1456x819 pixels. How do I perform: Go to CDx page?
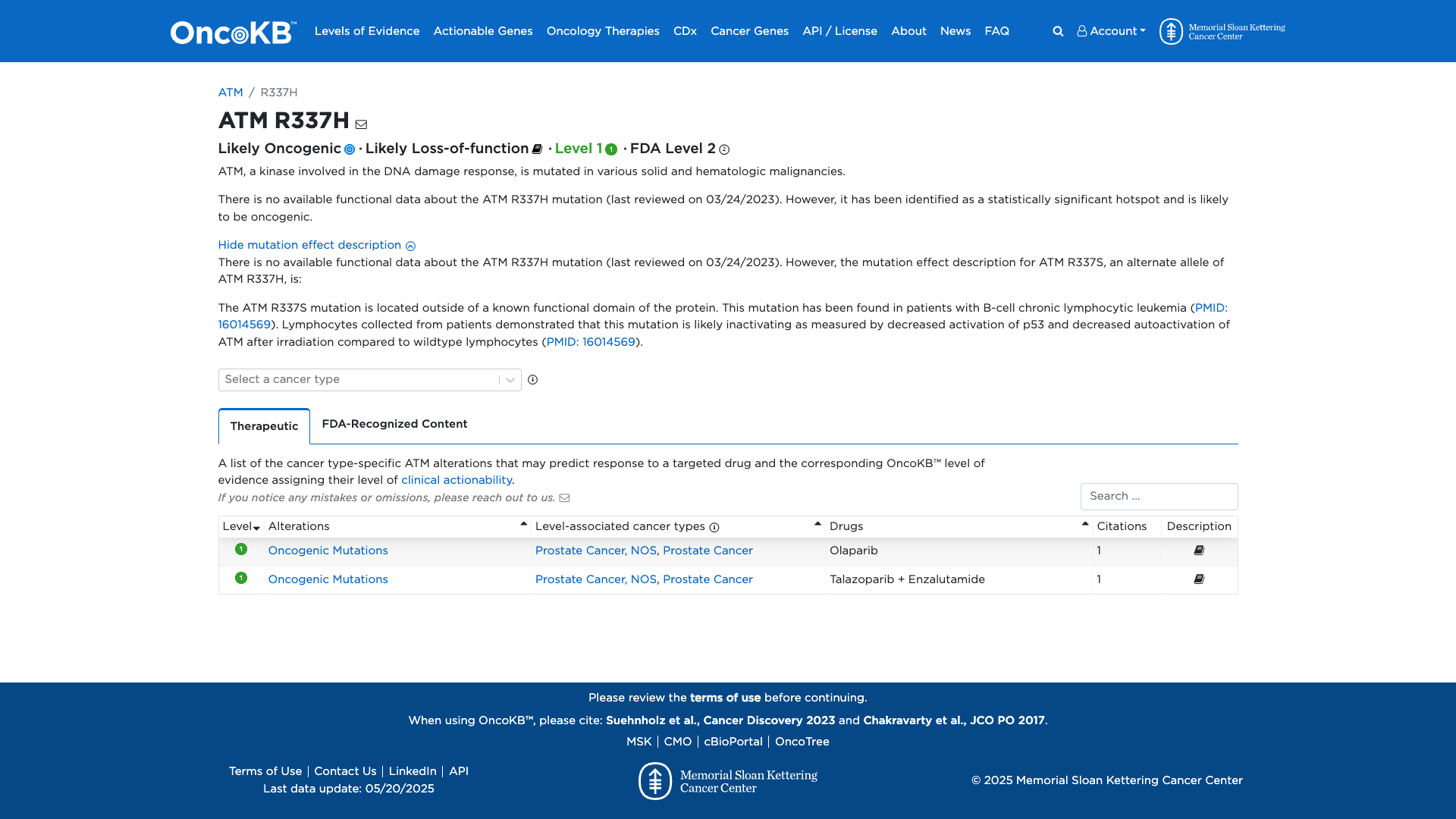pyautogui.click(x=685, y=31)
